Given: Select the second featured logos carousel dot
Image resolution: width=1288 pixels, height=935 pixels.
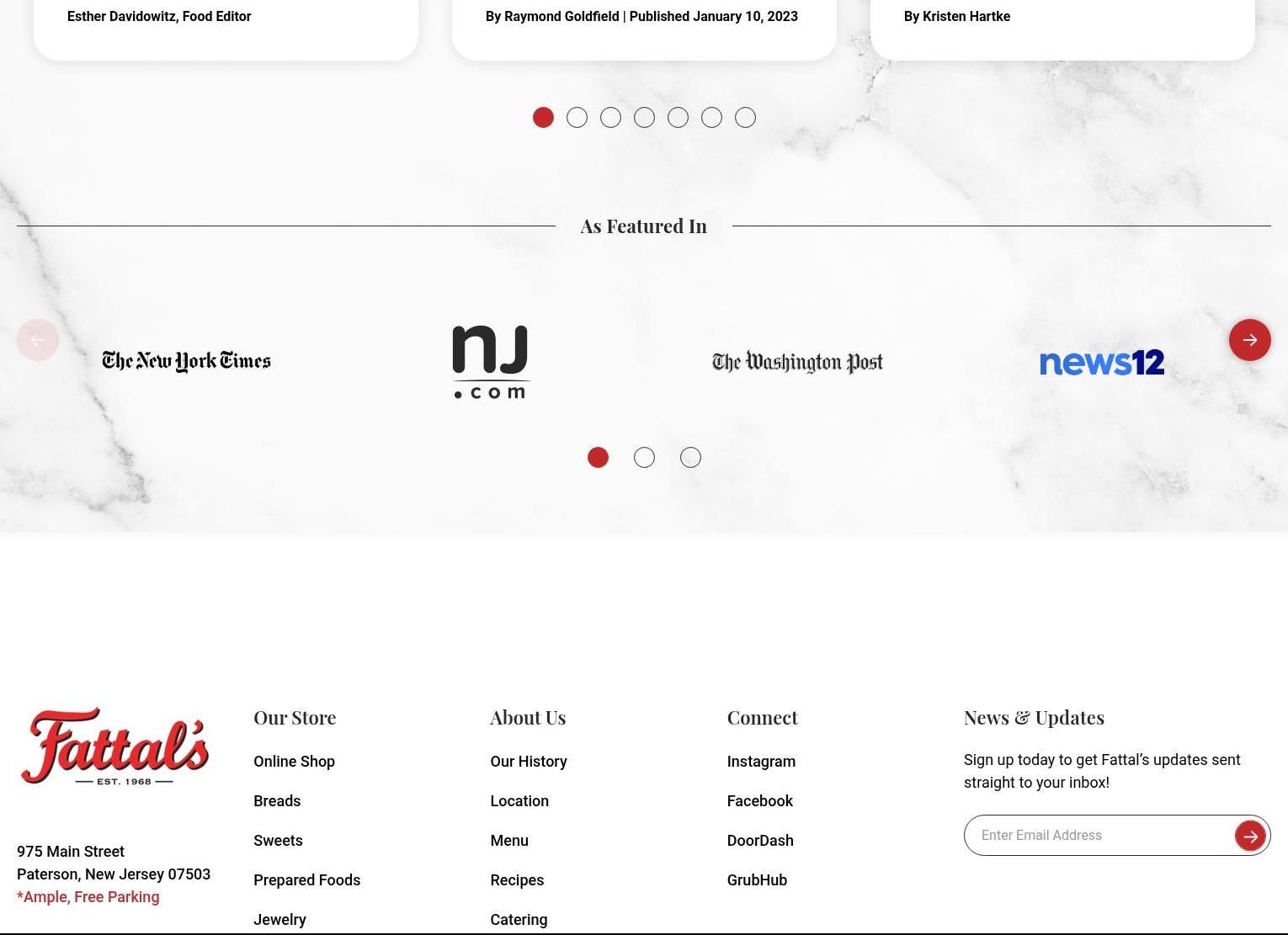Looking at the screenshot, I should 644,457.
